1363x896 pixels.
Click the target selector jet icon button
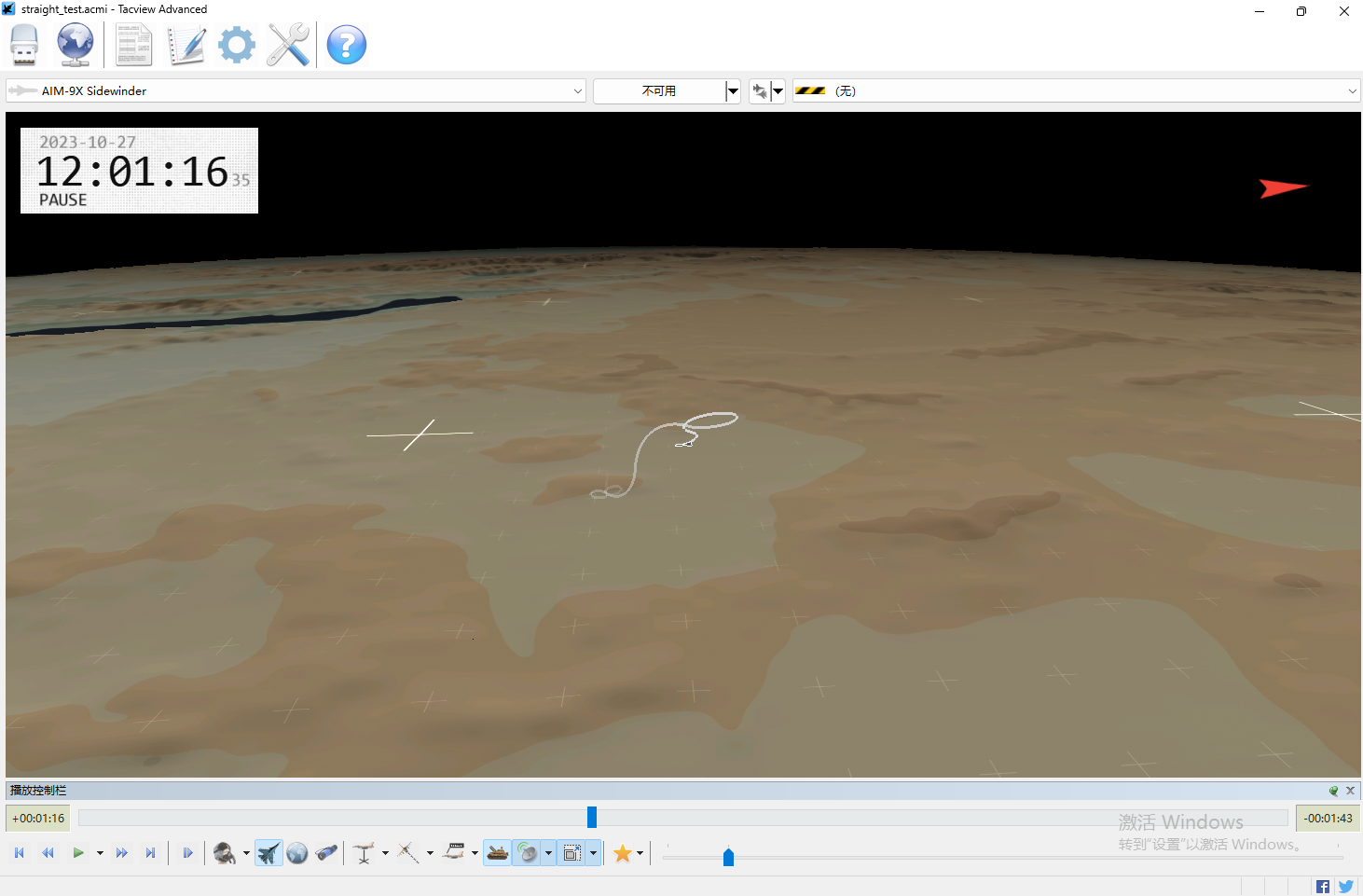[x=760, y=90]
